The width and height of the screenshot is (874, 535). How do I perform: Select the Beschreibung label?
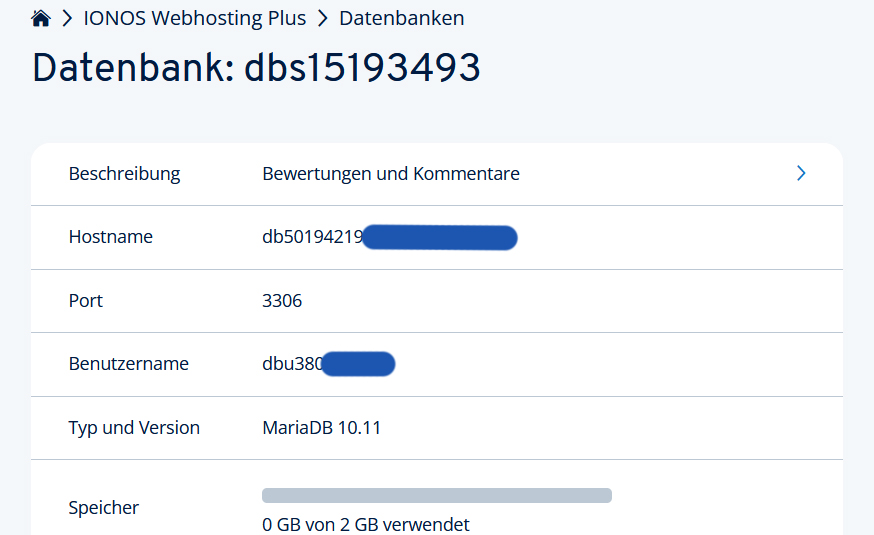pyautogui.click(x=124, y=174)
